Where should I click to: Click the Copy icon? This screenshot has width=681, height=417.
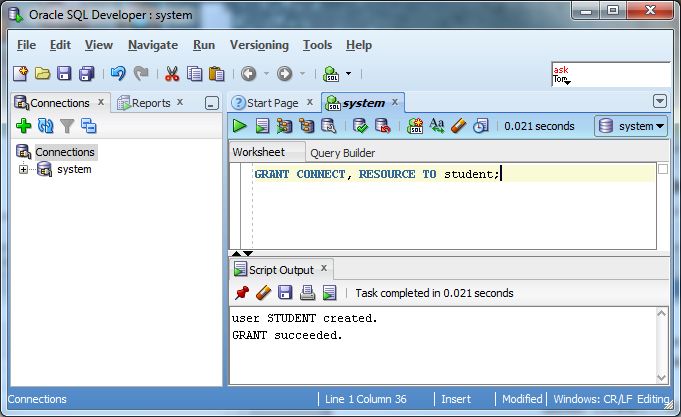coord(194,73)
